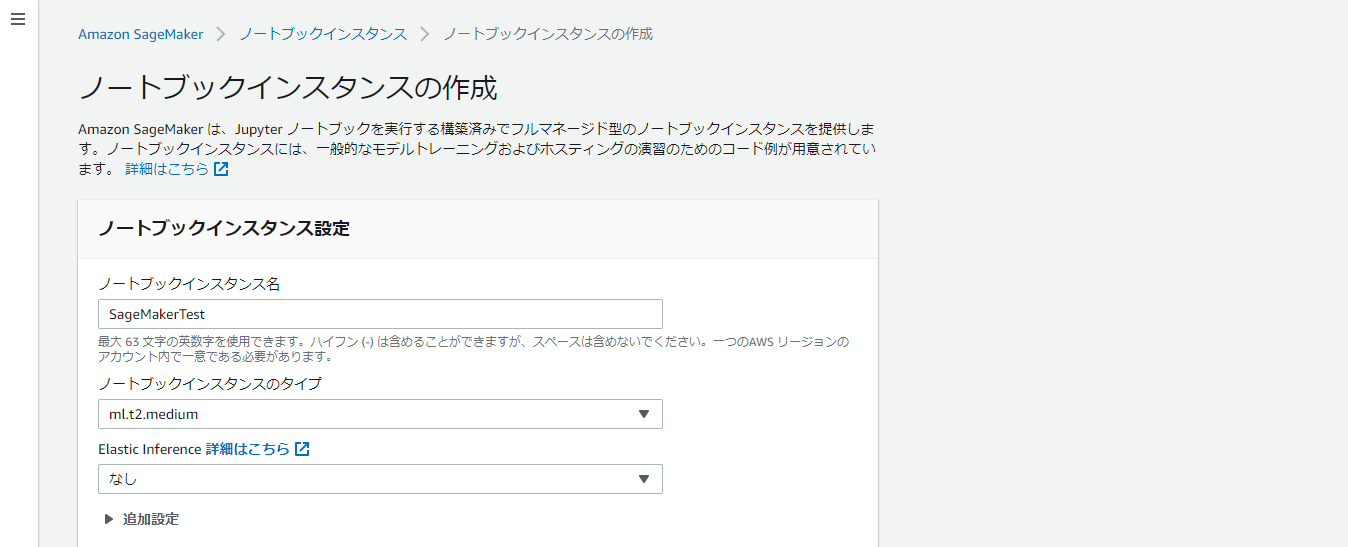Open 詳細はこちら link in the intro paragraph
1348x547 pixels.
[x=167, y=169]
